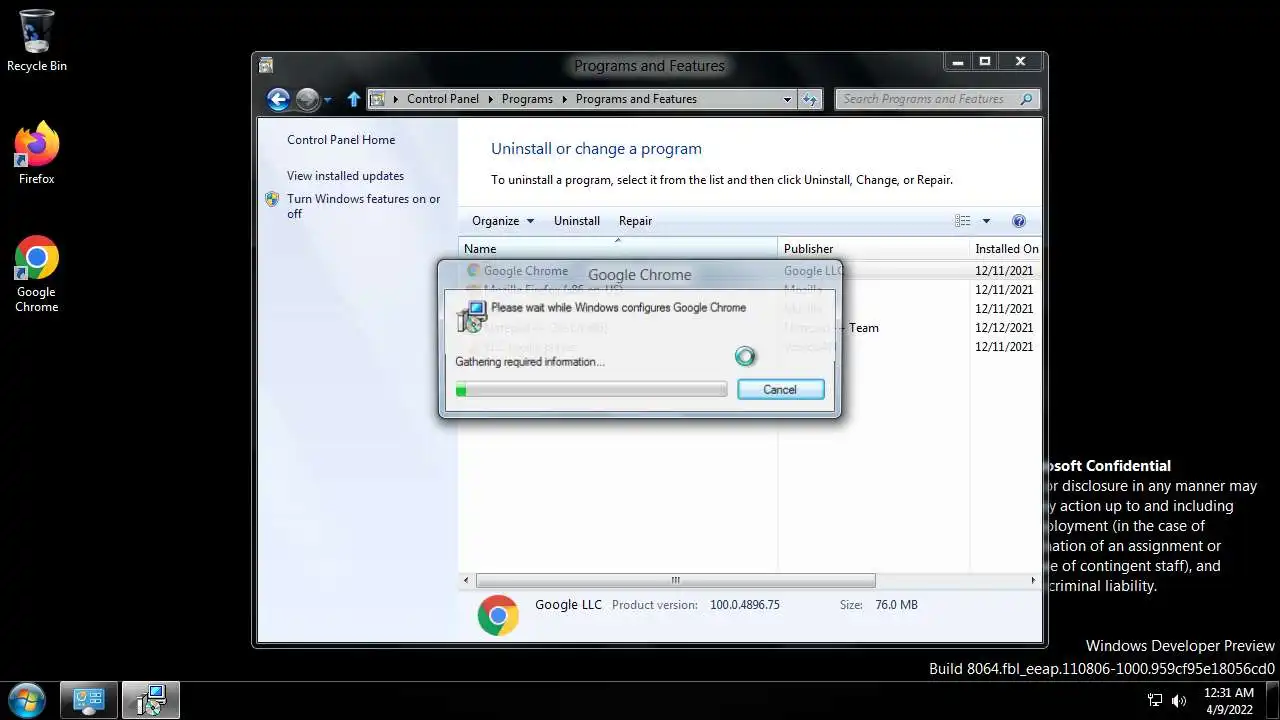Open the recent pages dropdown arrow
The height and width of the screenshot is (720, 1280).
tap(328, 100)
